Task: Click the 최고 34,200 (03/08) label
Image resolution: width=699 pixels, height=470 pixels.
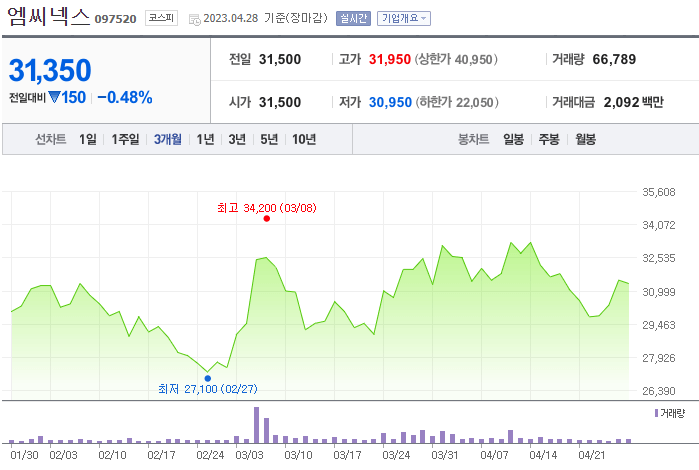Action: 267,208
